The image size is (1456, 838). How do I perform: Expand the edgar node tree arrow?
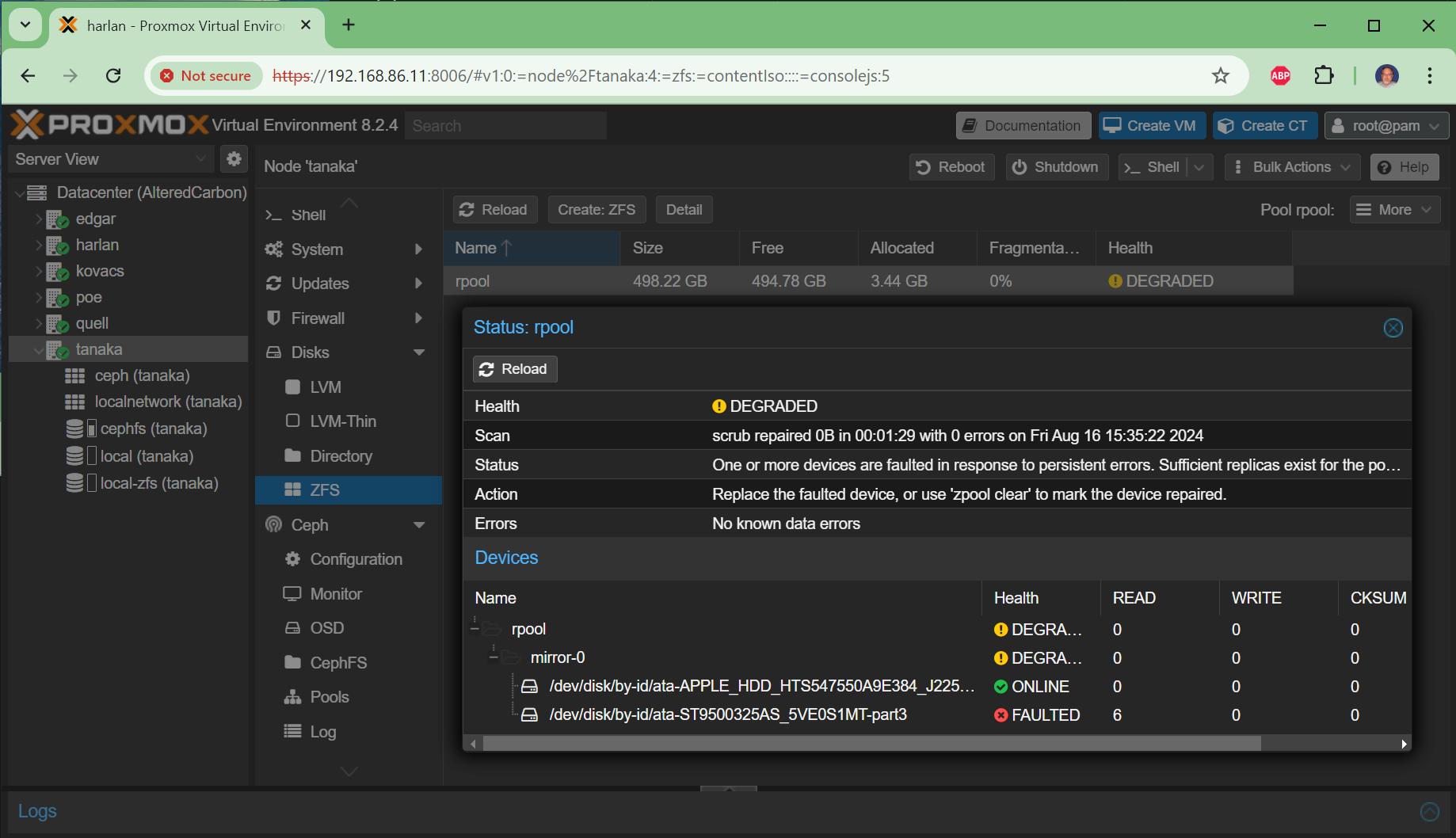(x=38, y=219)
